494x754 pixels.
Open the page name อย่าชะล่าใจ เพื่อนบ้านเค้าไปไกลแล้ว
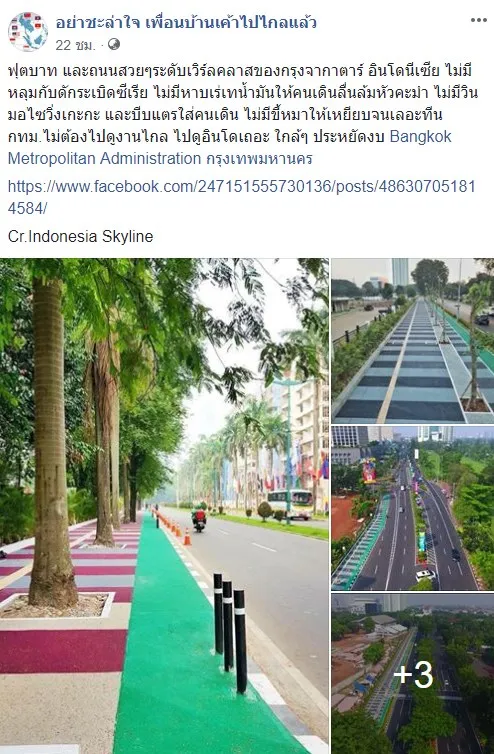point(186,22)
